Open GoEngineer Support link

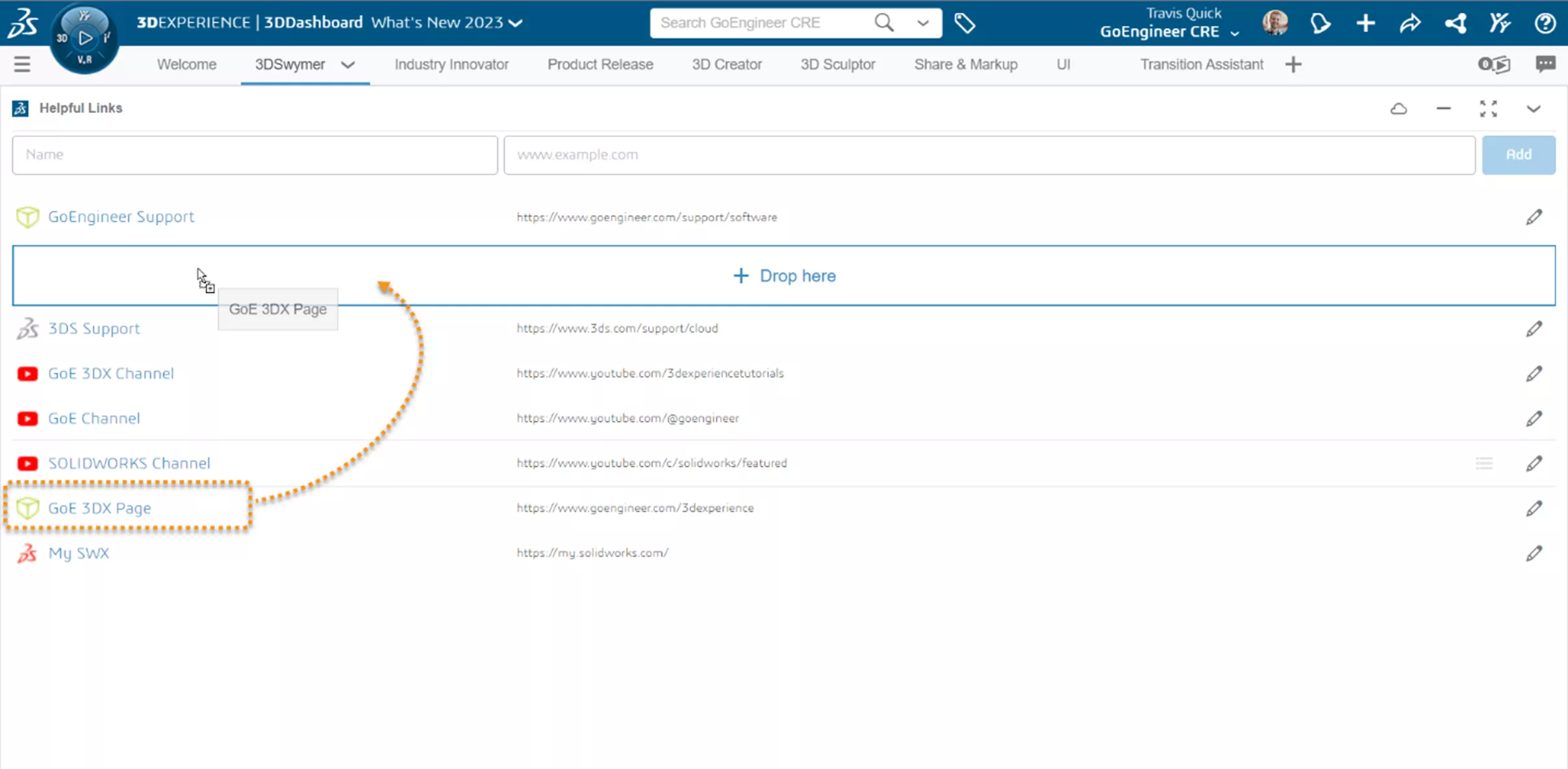coord(120,217)
